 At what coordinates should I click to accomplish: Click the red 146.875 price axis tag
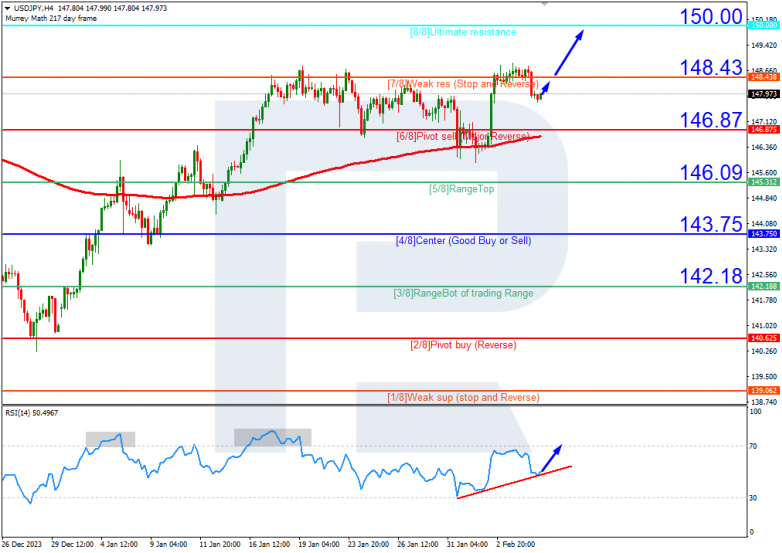(764, 130)
